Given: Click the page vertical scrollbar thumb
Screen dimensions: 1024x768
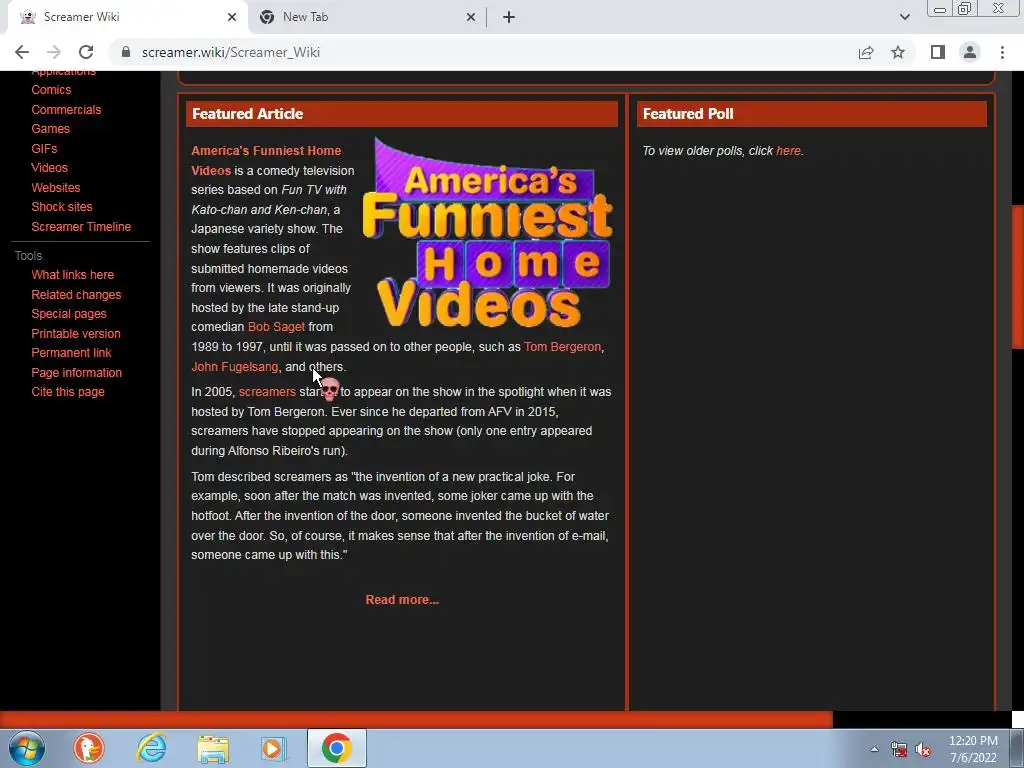Looking at the screenshot, I should click(1017, 278).
